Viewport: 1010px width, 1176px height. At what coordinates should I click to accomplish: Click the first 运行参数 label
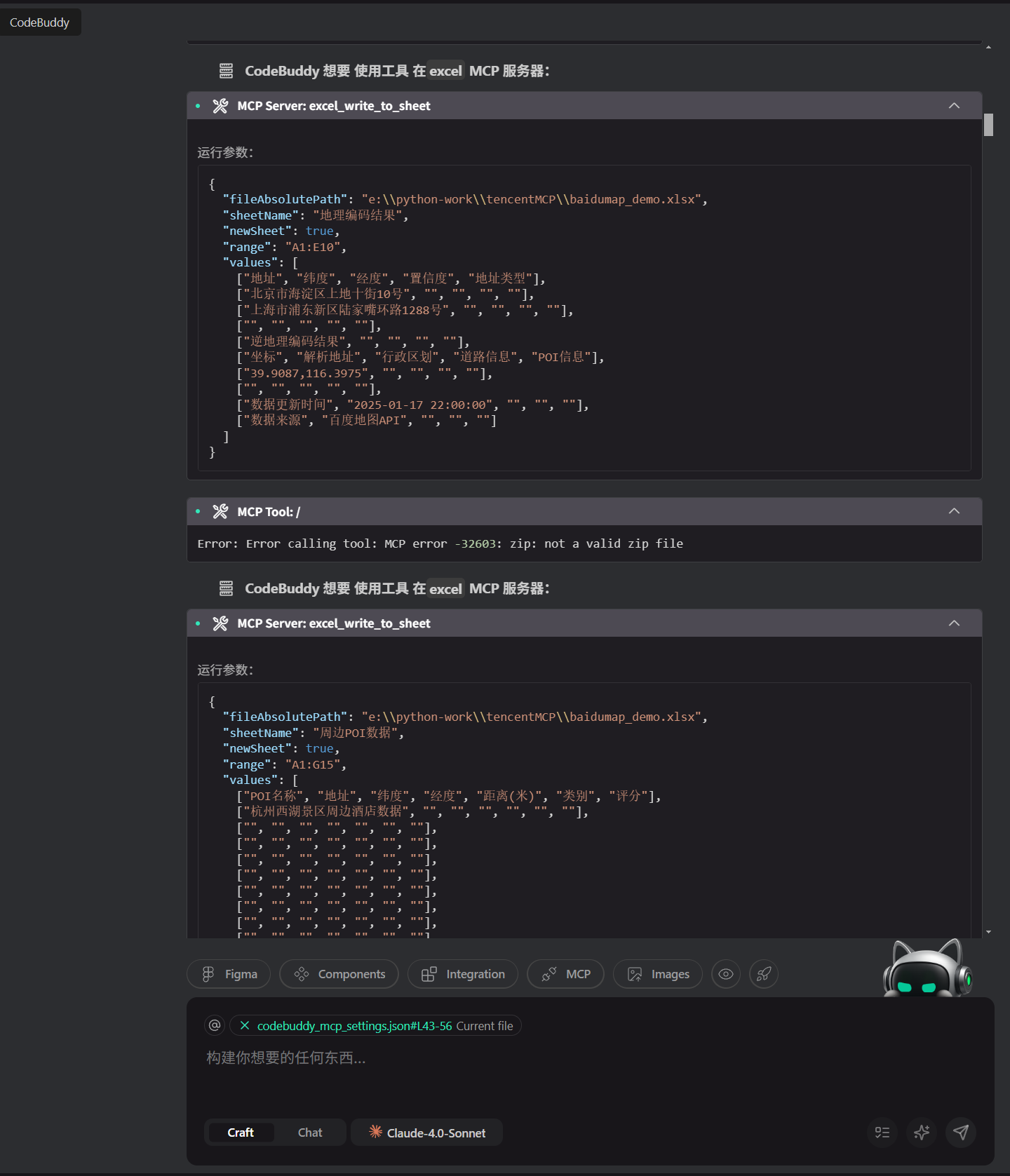[x=225, y=152]
